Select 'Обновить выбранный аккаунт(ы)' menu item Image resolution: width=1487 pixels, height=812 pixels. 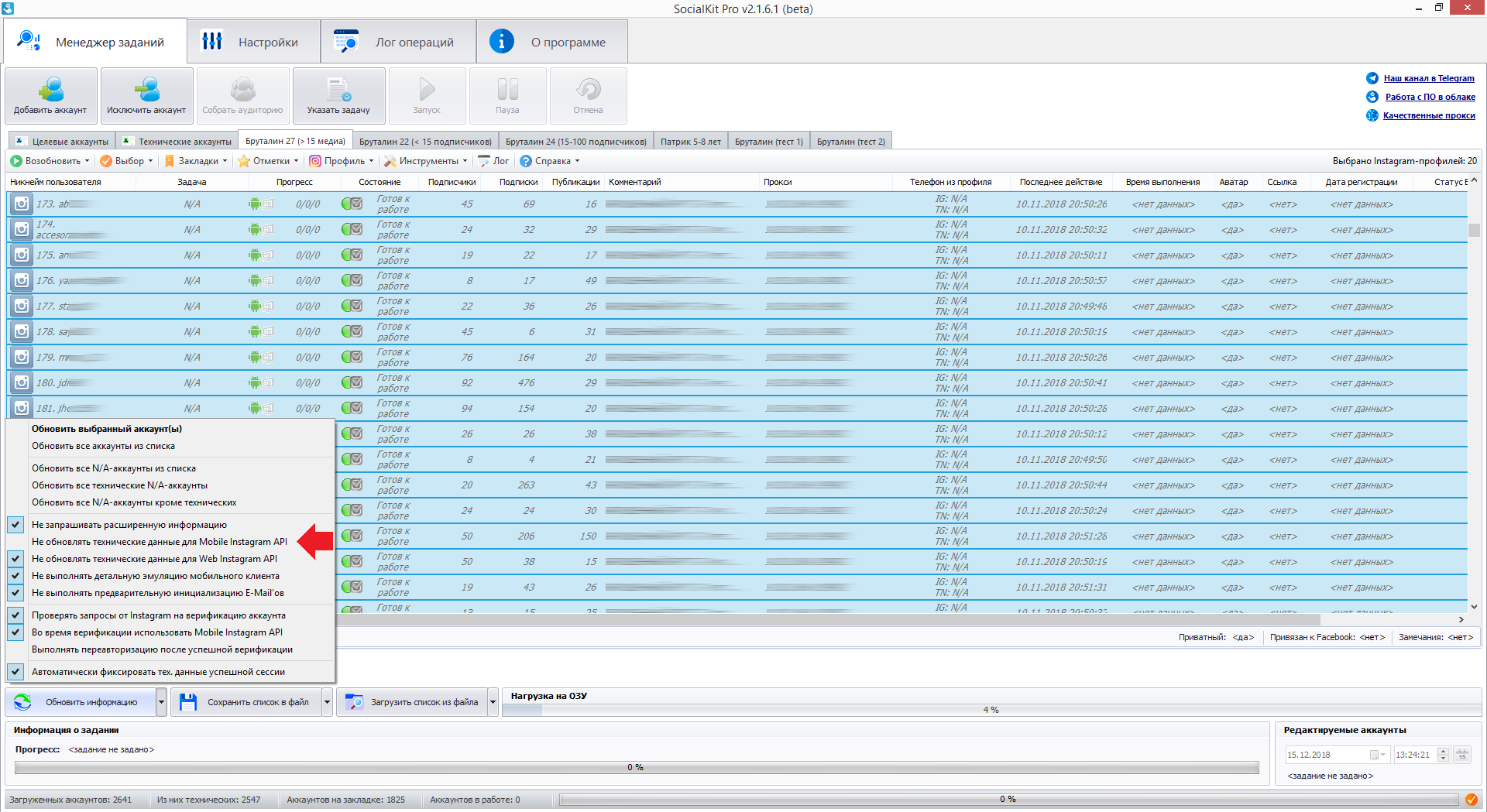pos(170,429)
